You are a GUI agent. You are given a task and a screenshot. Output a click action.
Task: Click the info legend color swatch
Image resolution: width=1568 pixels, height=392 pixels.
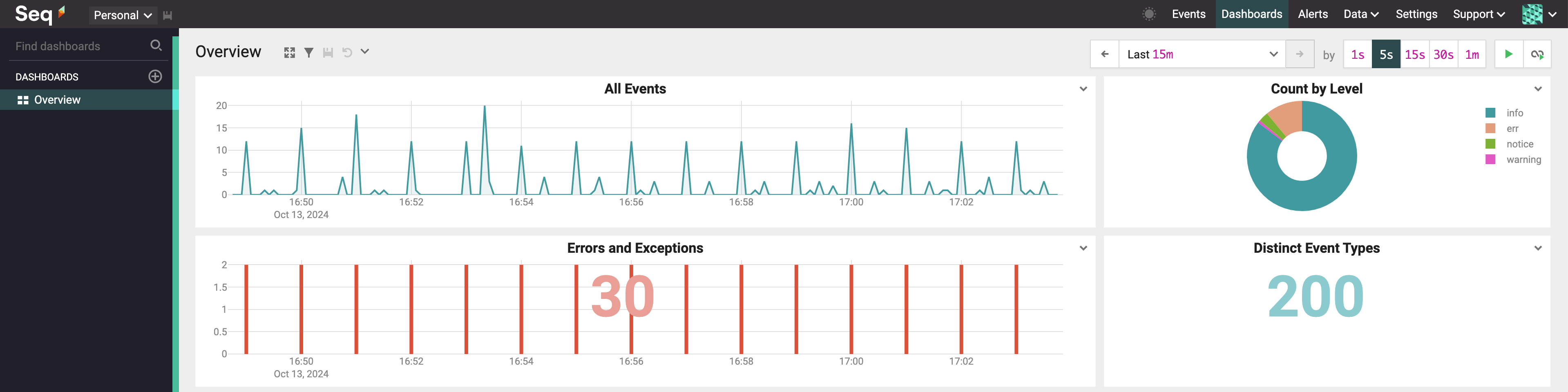coord(1490,113)
